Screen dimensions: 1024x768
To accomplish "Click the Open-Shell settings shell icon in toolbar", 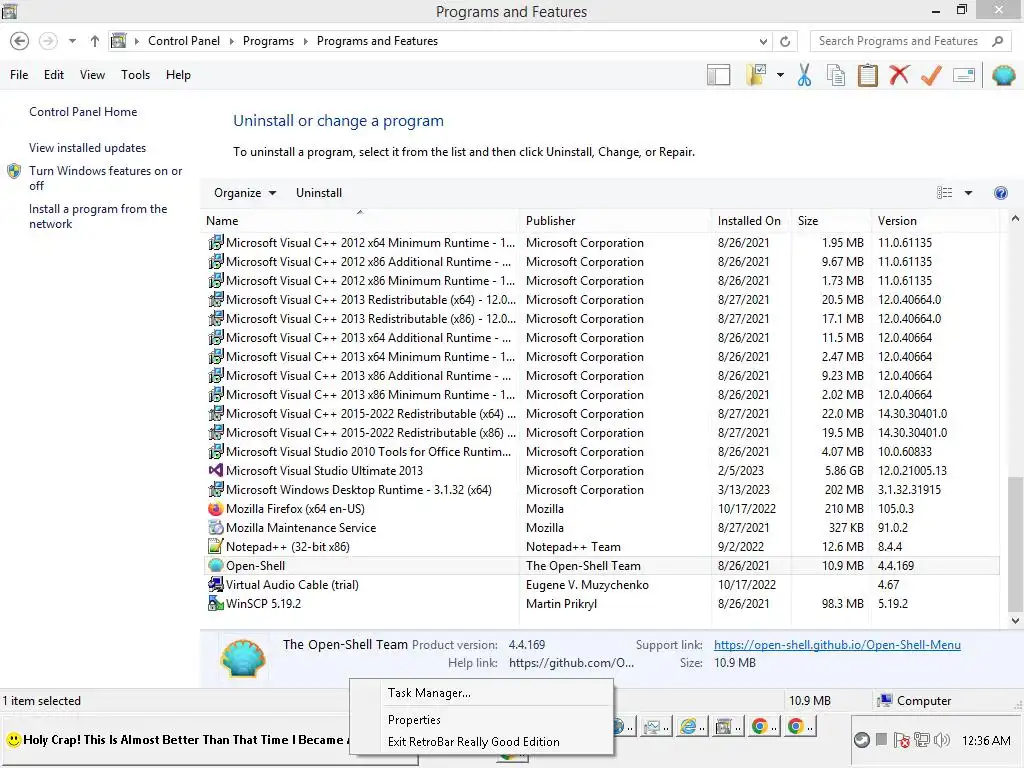I will (1003, 75).
